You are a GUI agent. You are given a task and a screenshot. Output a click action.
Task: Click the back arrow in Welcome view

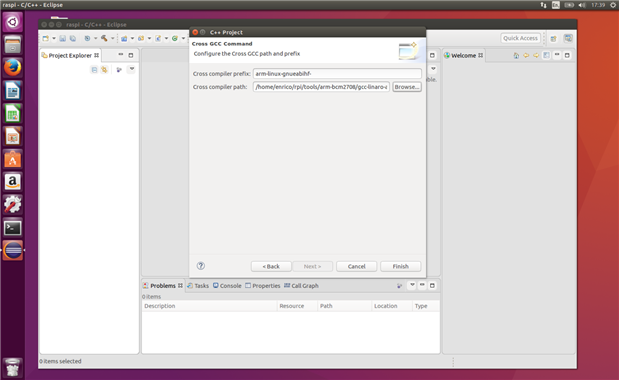(526, 55)
